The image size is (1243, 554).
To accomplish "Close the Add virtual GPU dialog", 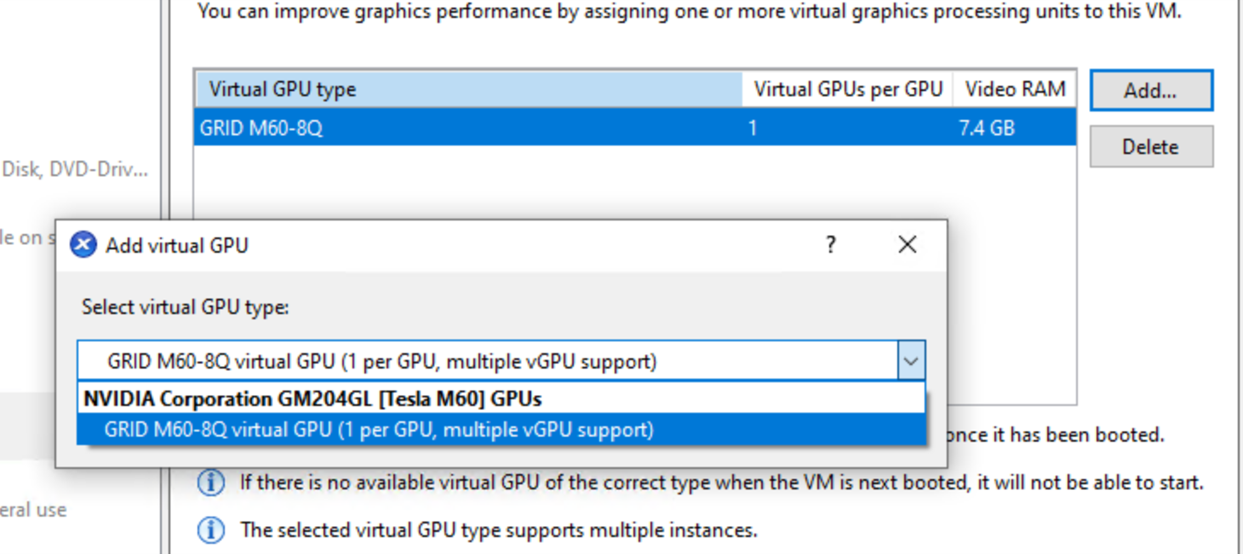I will 907,244.
